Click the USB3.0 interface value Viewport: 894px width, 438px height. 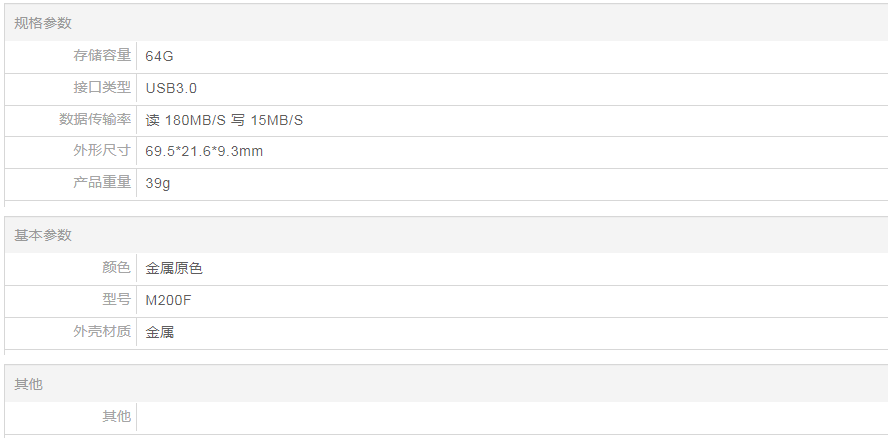coord(171,88)
